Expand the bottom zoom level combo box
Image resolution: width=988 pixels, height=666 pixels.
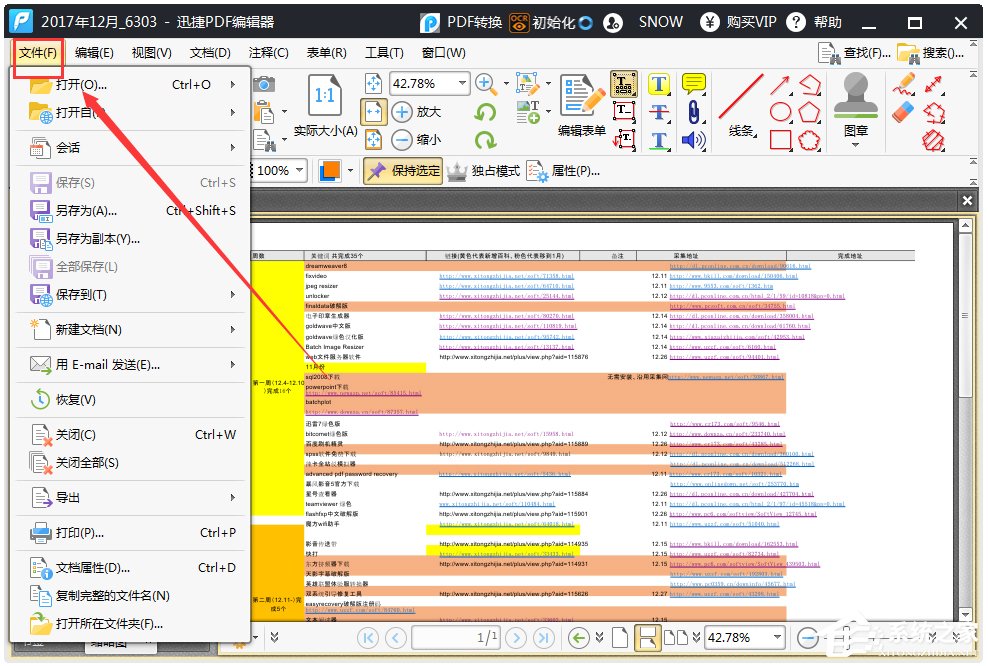pyautogui.click(x=779, y=637)
